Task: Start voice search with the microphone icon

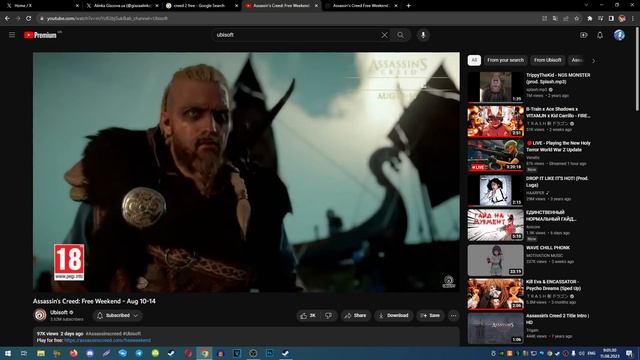Action: point(423,35)
